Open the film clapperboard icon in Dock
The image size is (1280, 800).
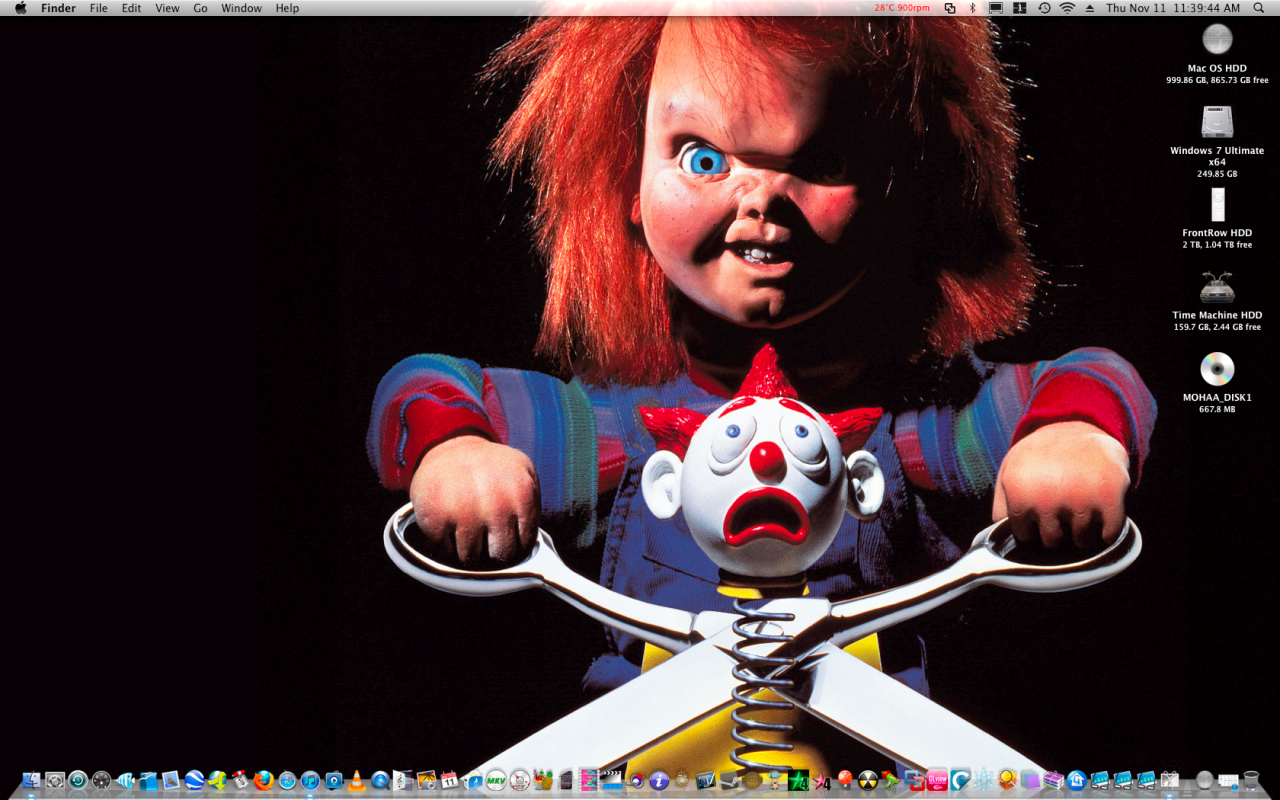point(611,780)
